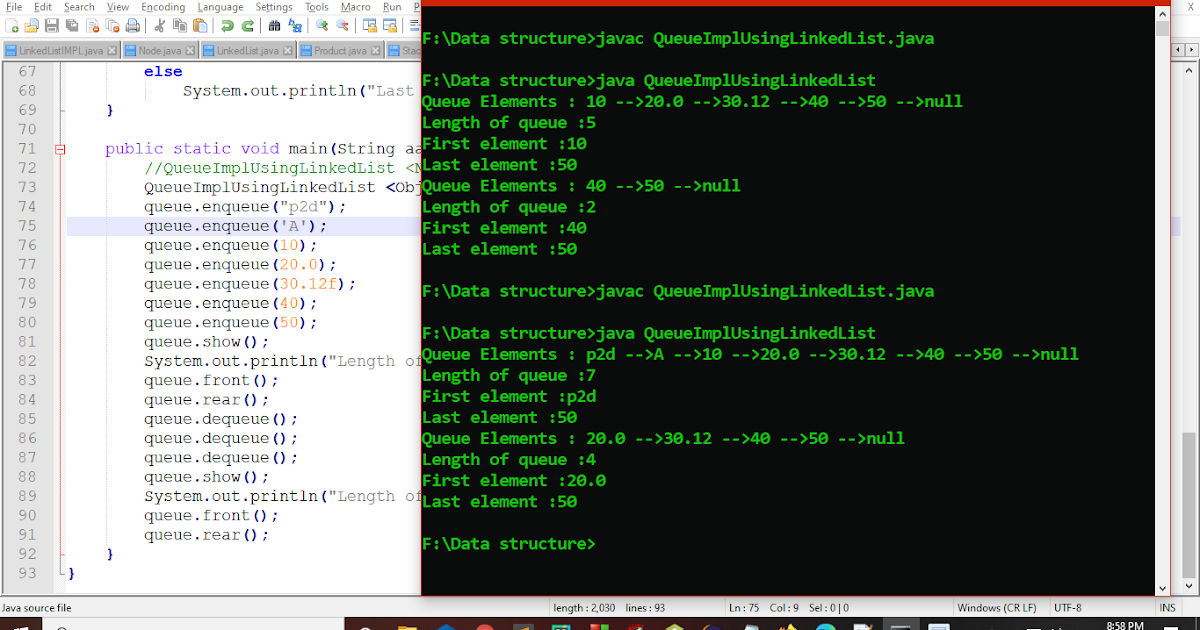
Task: Undo the last edit
Action: (226, 27)
